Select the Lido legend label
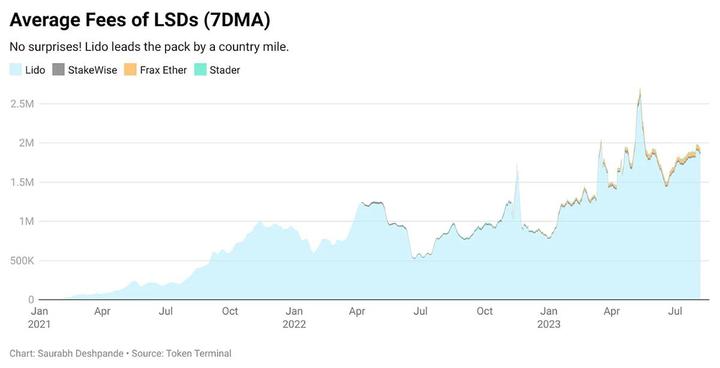This screenshot has width=720, height=368. coord(35,70)
